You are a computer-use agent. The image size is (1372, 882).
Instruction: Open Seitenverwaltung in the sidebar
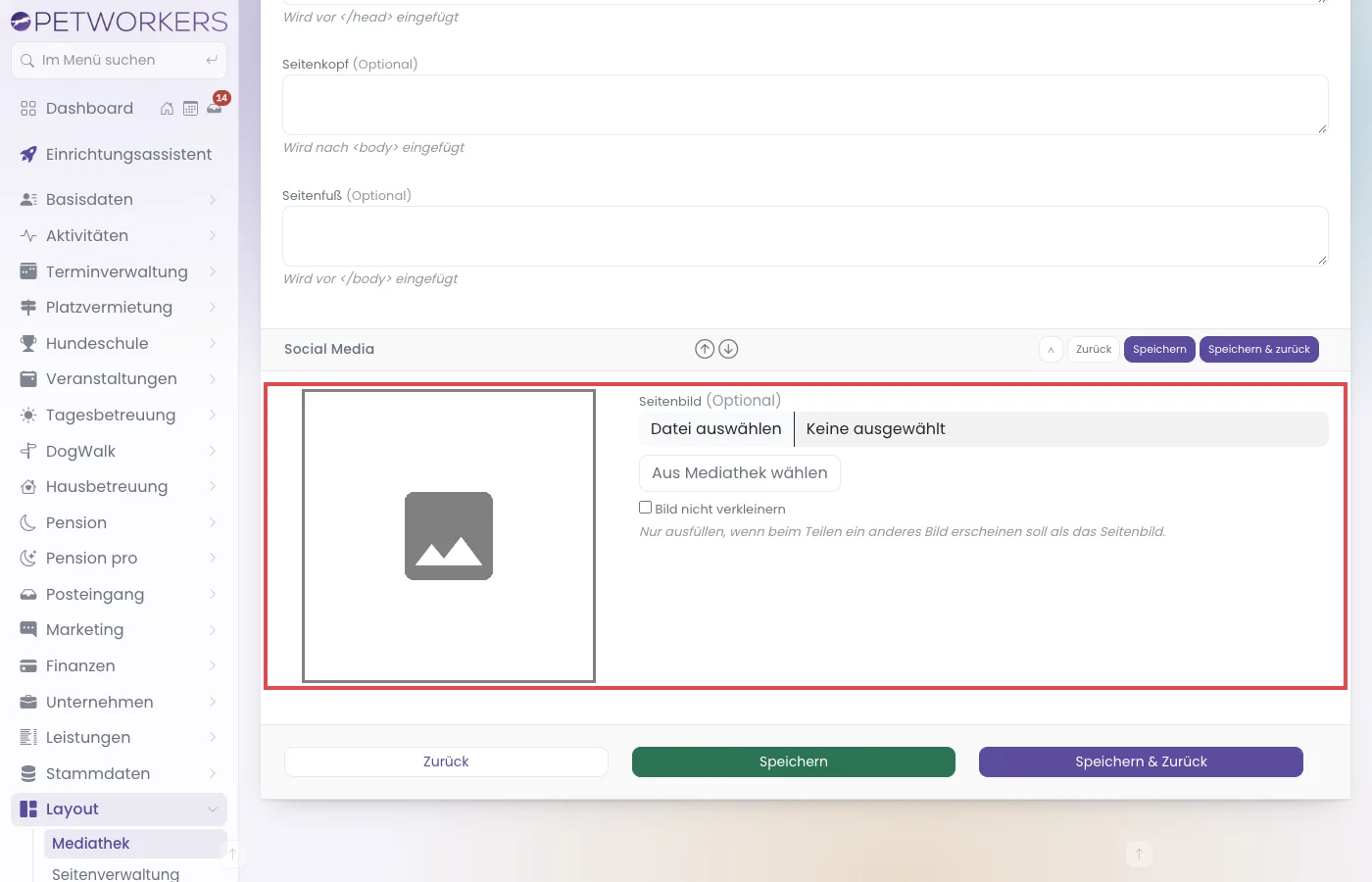(116, 874)
